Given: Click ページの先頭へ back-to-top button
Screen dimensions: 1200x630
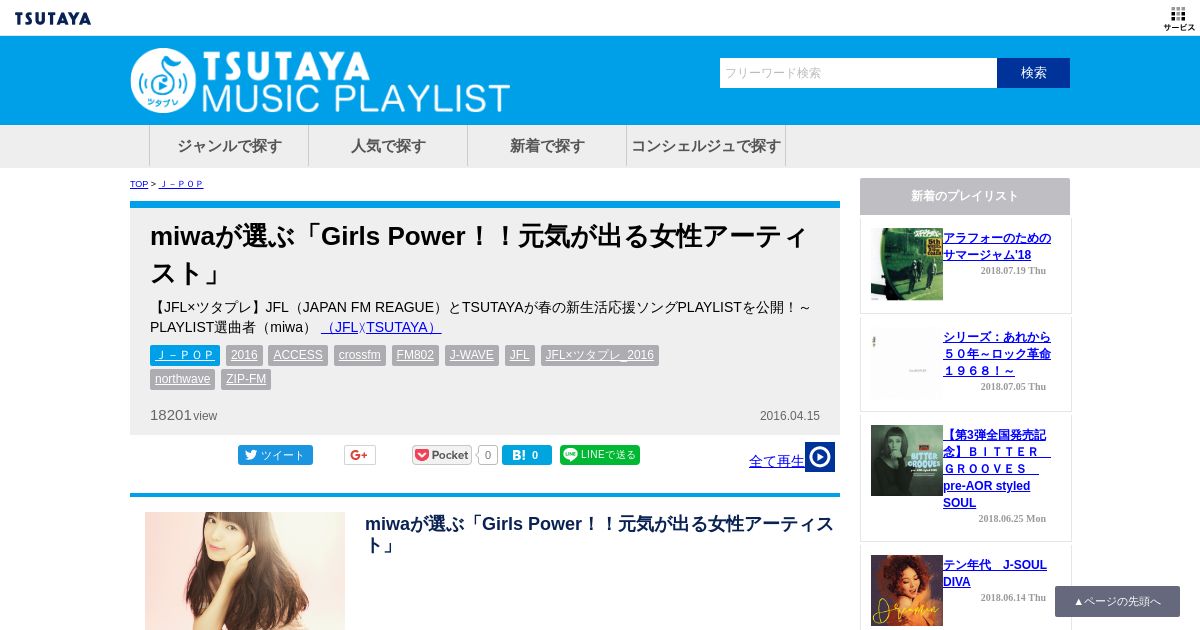Looking at the screenshot, I should click(1117, 601).
